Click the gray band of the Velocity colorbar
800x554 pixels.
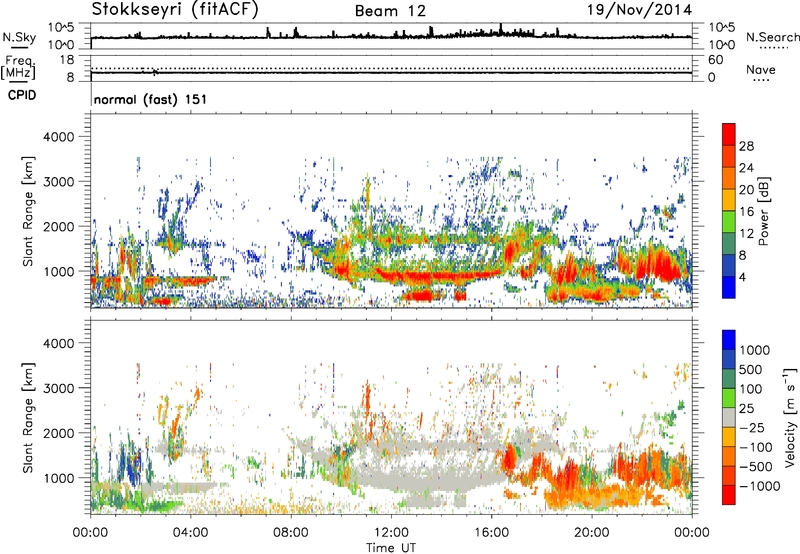click(x=729, y=418)
